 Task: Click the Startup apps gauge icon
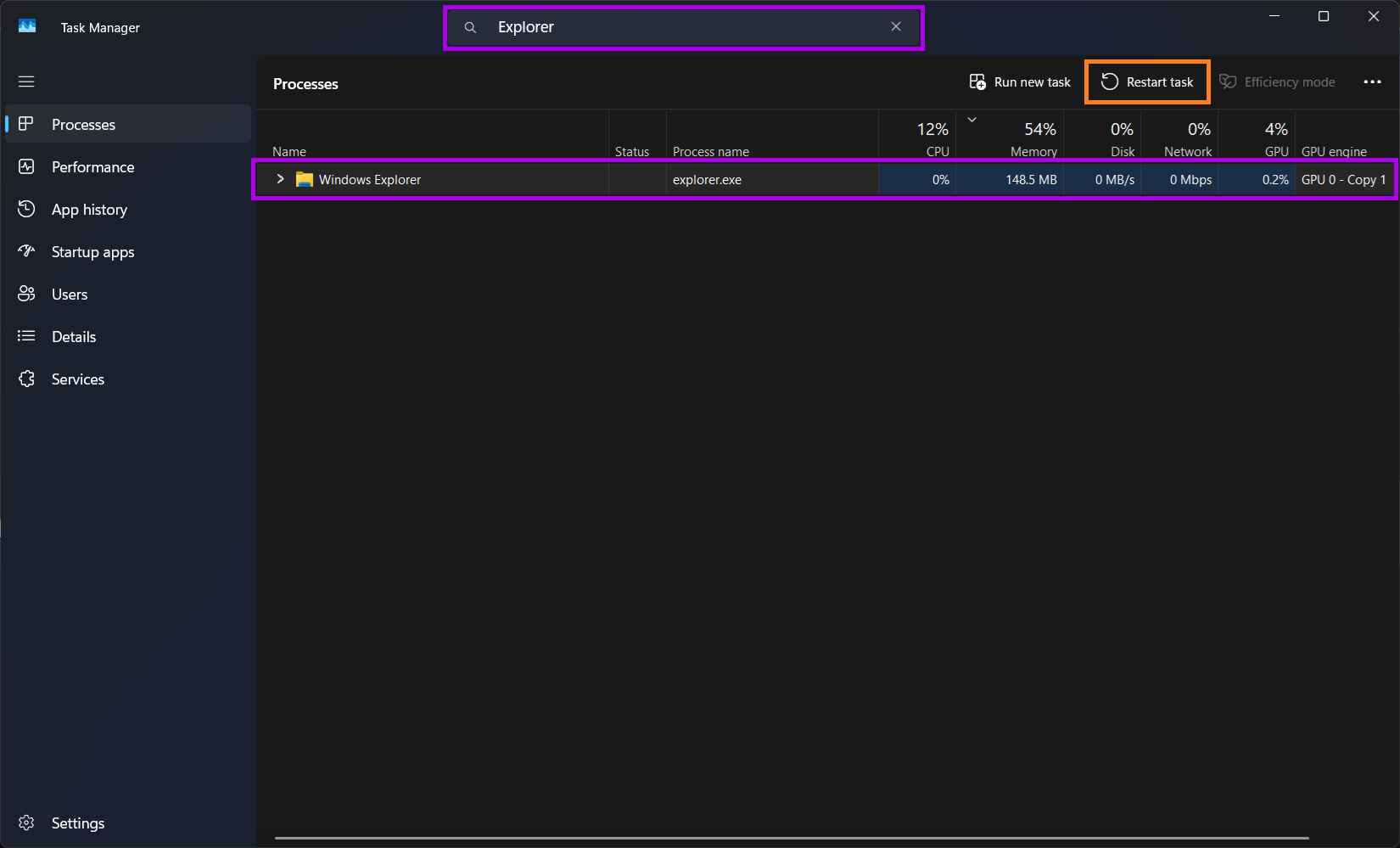coord(26,251)
